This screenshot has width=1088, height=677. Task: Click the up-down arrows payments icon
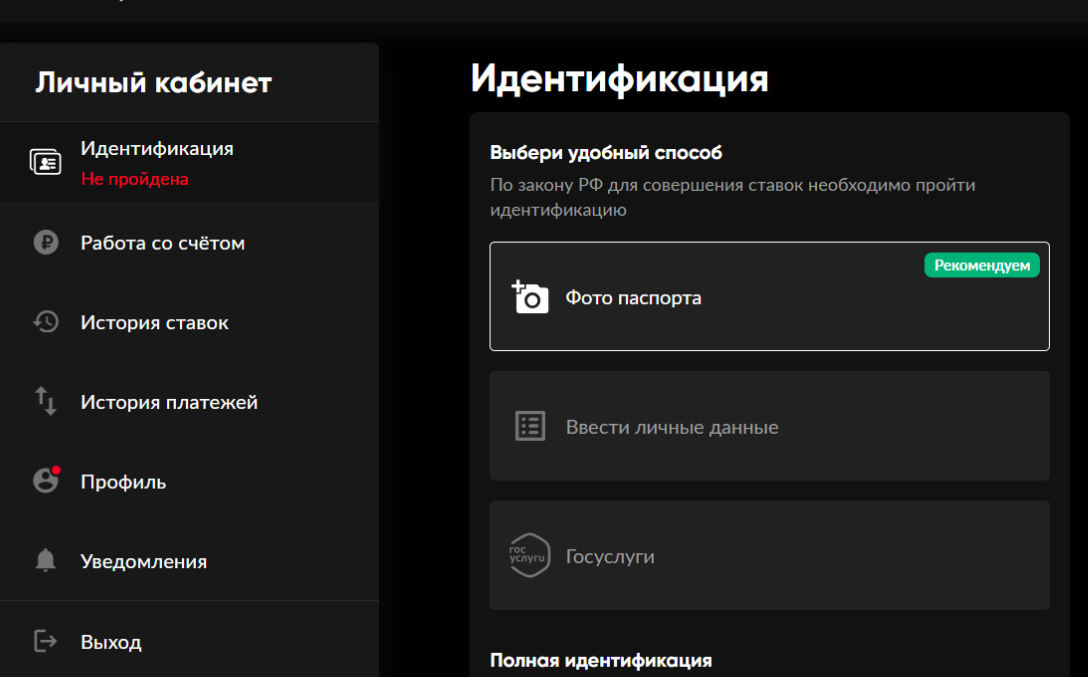pyautogui.click(x=46, y=402)
